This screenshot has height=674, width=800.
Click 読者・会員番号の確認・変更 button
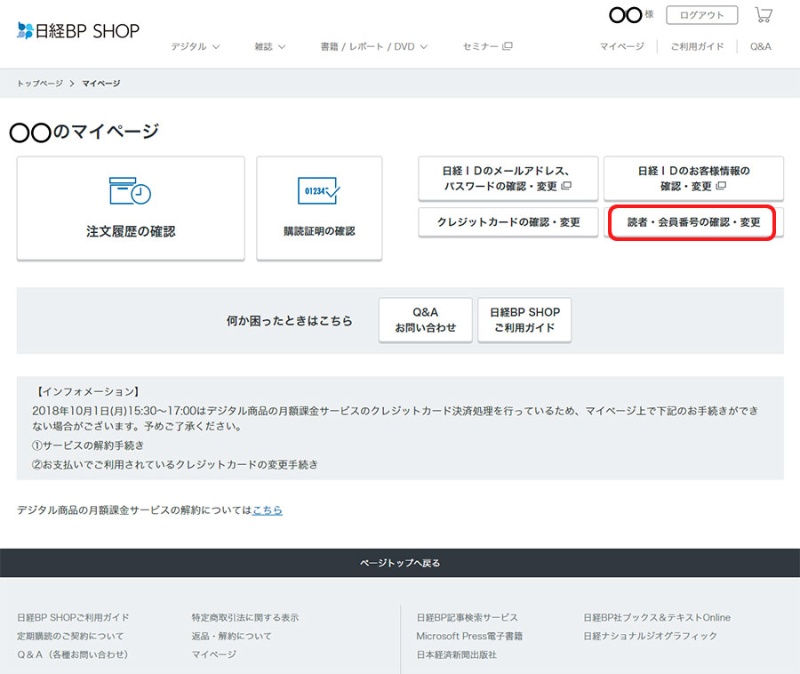tap(693, 222)
